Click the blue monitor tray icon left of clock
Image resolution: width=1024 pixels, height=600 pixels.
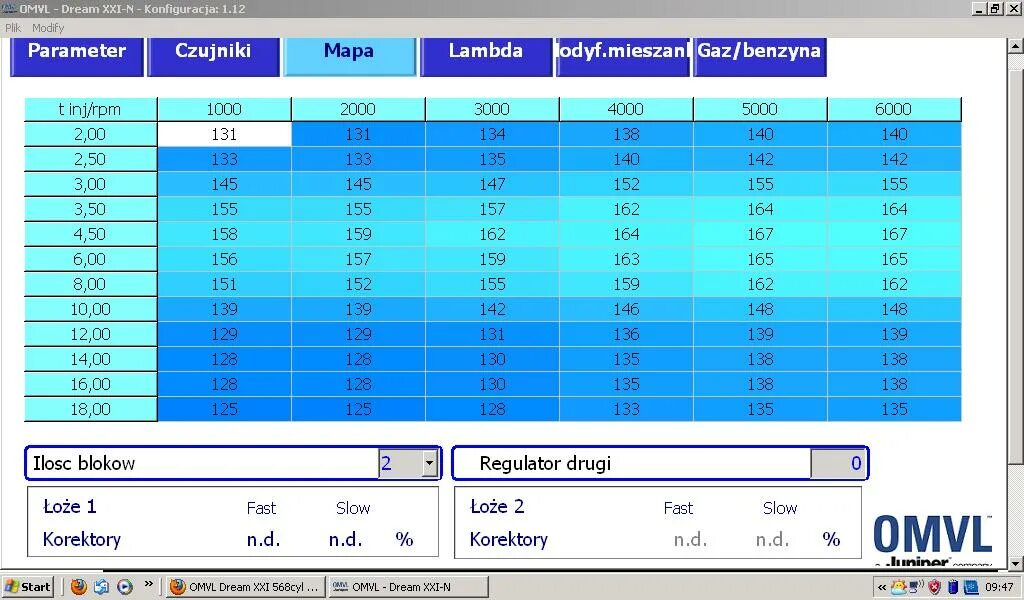click(971, 586)
